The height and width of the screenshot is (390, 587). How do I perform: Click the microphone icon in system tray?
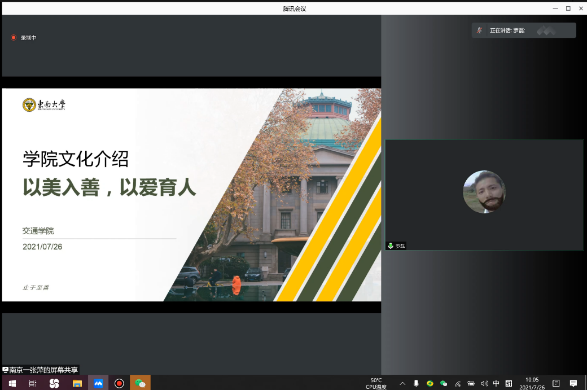(416, 383)
